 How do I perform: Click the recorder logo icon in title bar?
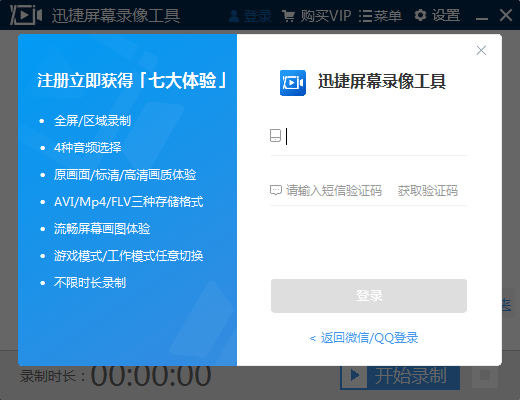tap(26, 15)
